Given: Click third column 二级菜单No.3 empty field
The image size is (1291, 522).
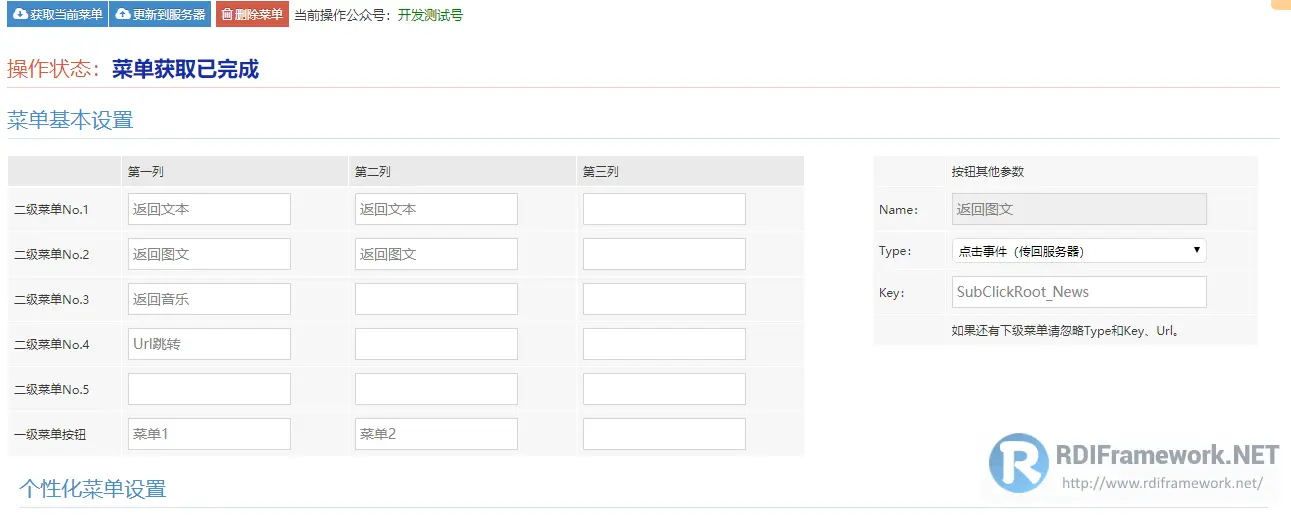Looking at the screenshot, I should (664, 299).
